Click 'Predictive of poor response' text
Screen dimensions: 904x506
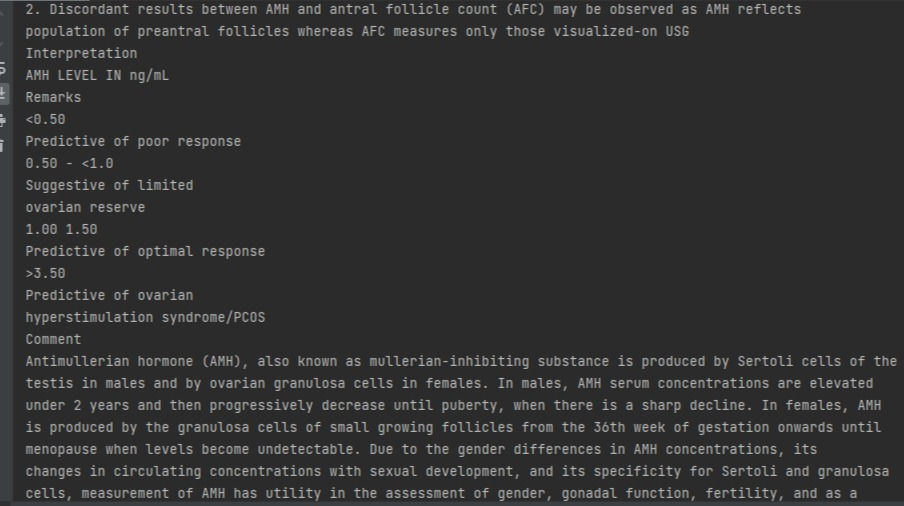point(133,142)
